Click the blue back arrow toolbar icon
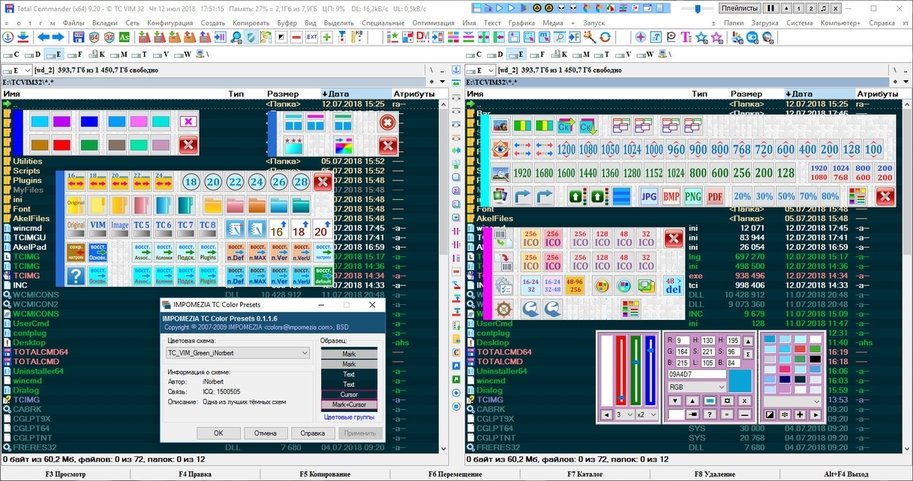The image size is (913, 481). tap(44, 37)
